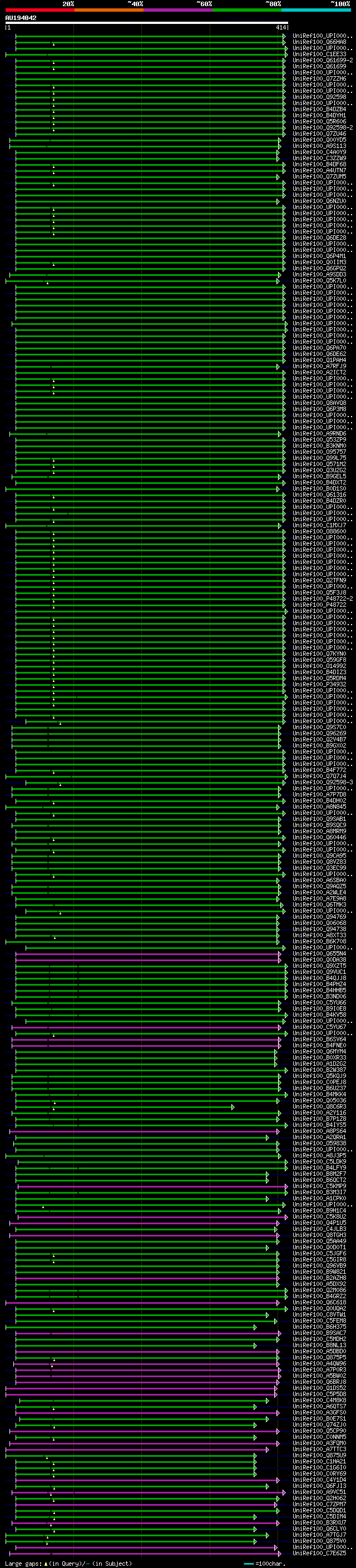Viewport: 356px width, 1568px height.
Task: Open hit UniRef100_A9SDD3
Action: click(x=319, y=274)
